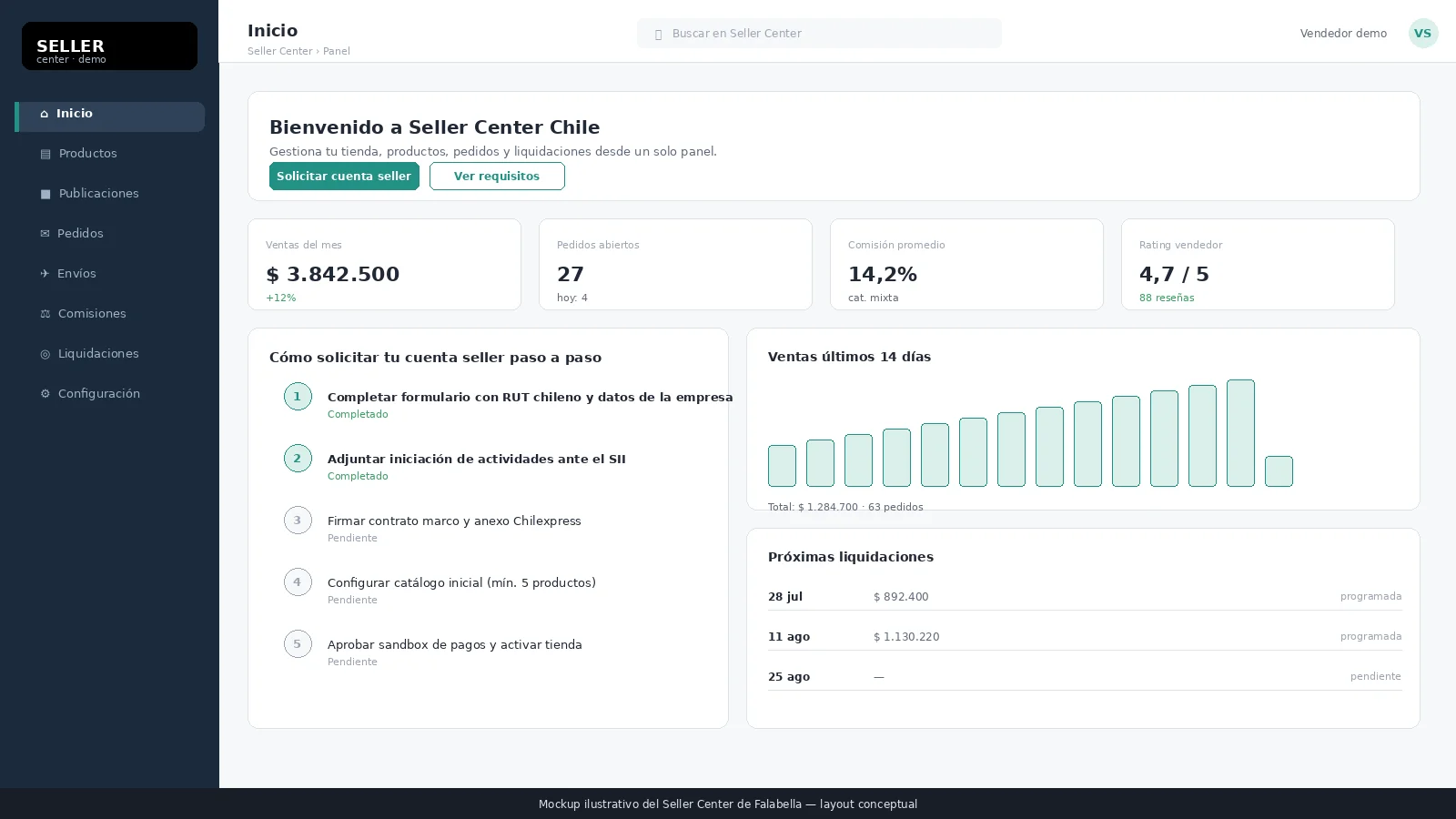Viewport: 1456px width, 819px height.
Task: Open the Pedidos abiertos card
Action: click(675, 265)
